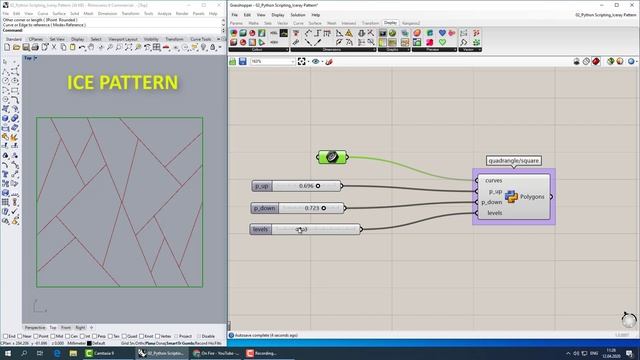Click the p_up slider handle
The width and height of the screenshot is (640, 360).
[318, 186]
